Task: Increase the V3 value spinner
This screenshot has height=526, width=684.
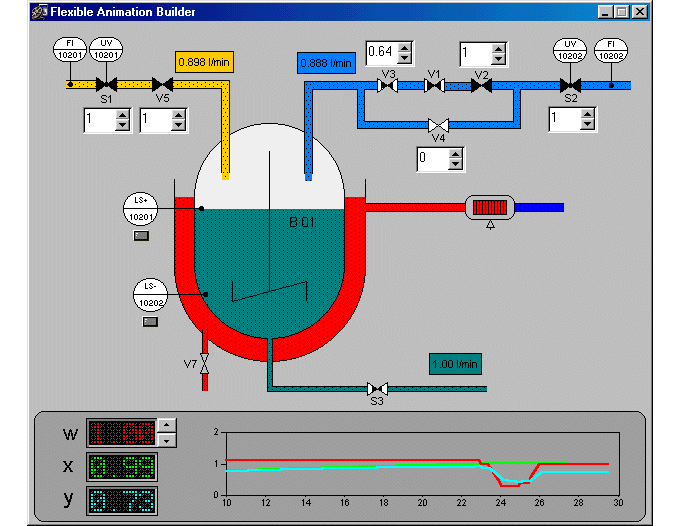Action: pos(405,47)
